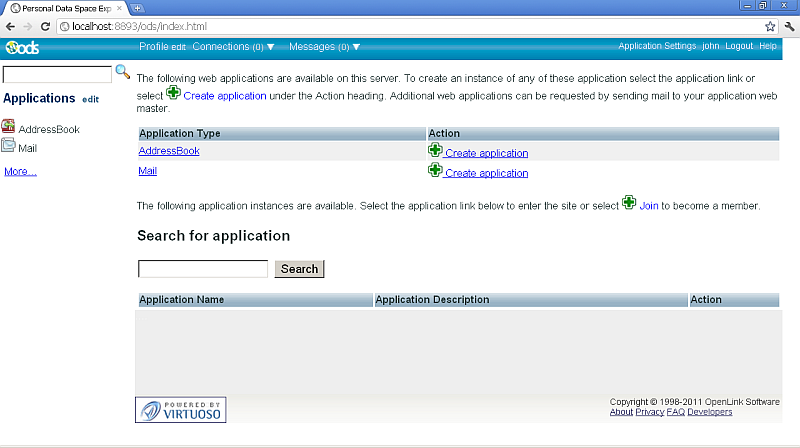Open the Help menu item
800x448 pixels.
(x=768, y=46)
